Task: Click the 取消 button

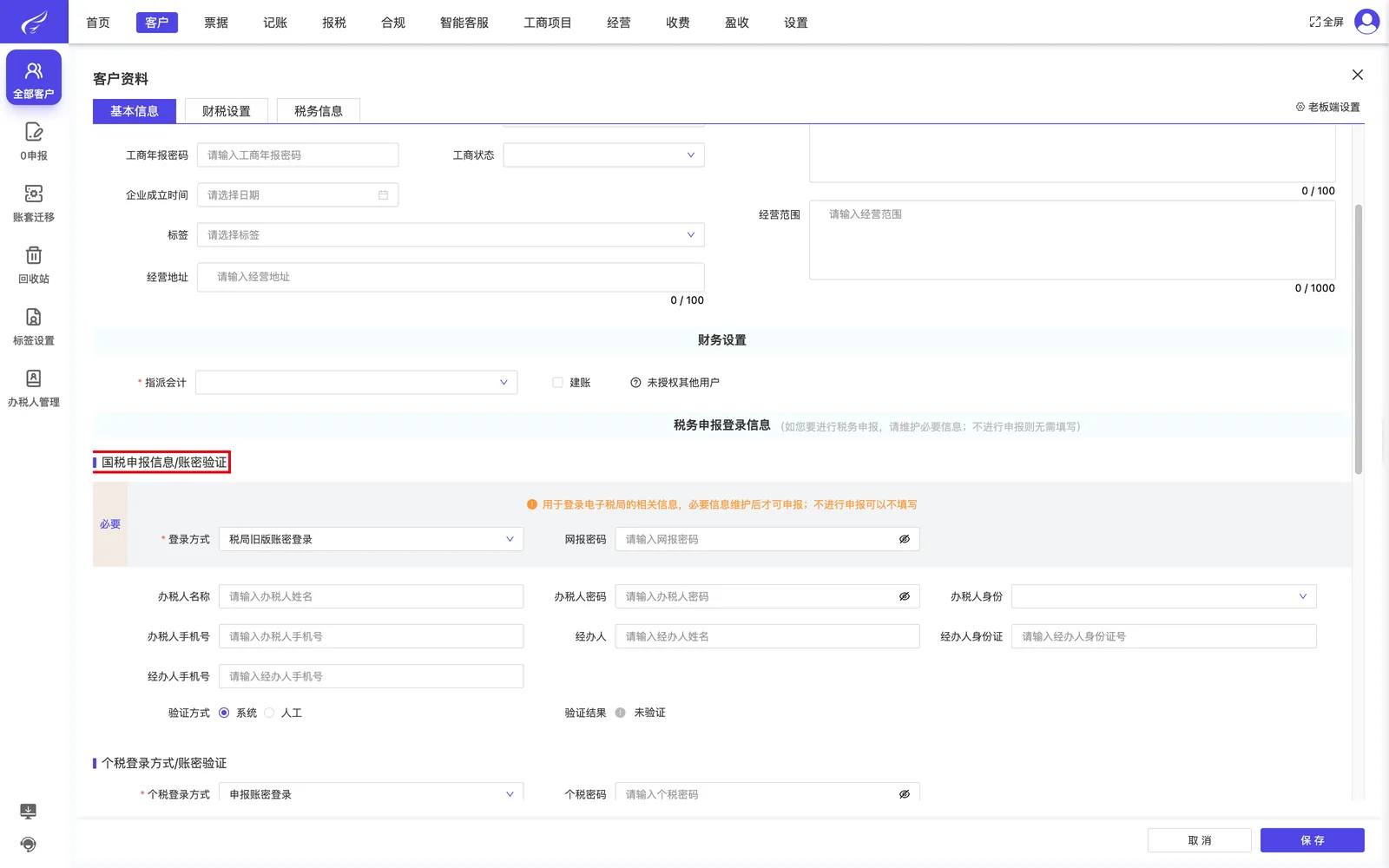Action: click(x=1199, y=840)
